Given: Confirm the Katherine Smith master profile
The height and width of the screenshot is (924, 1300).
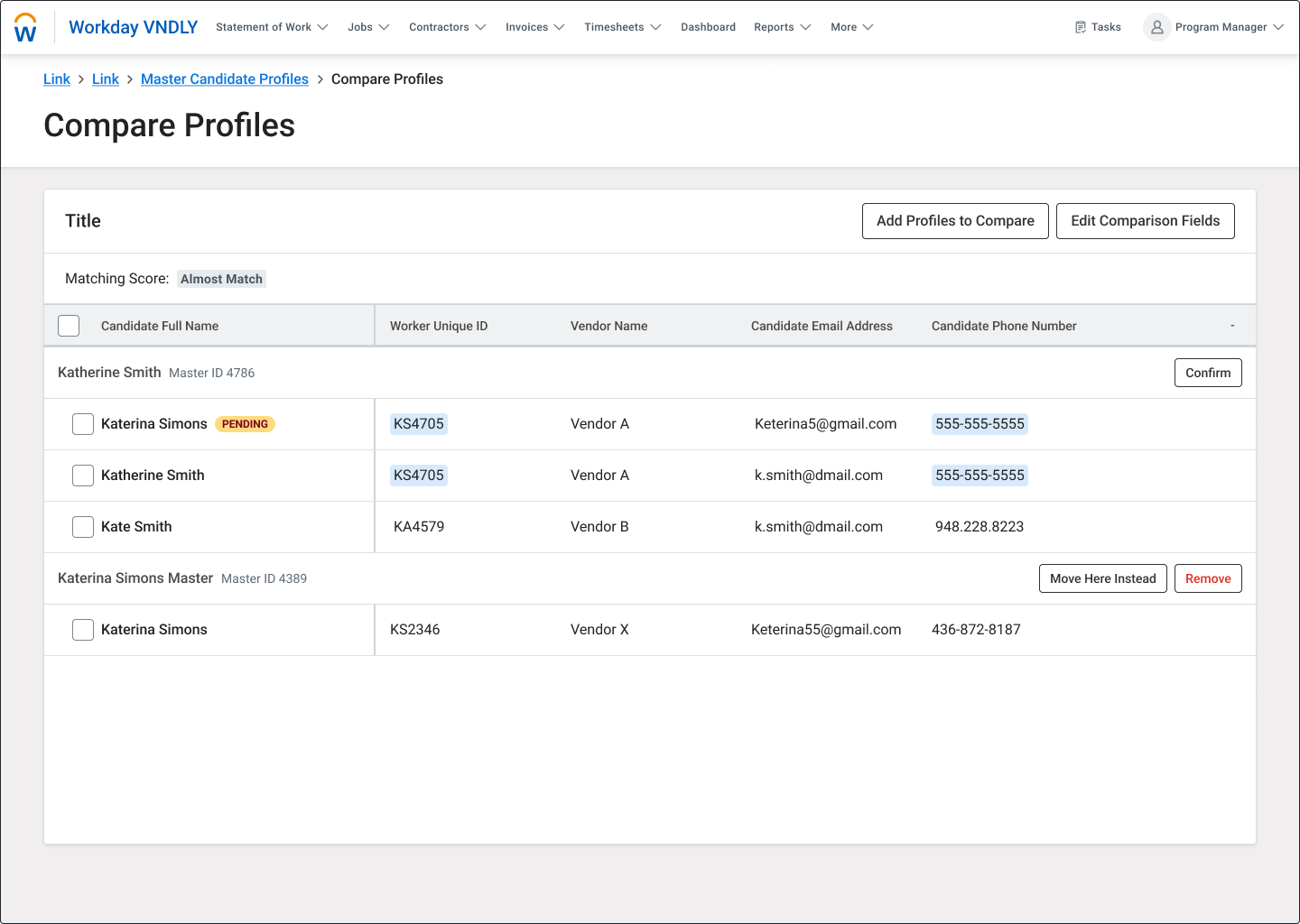Looking at the screenshot, I should [1208, 373].
